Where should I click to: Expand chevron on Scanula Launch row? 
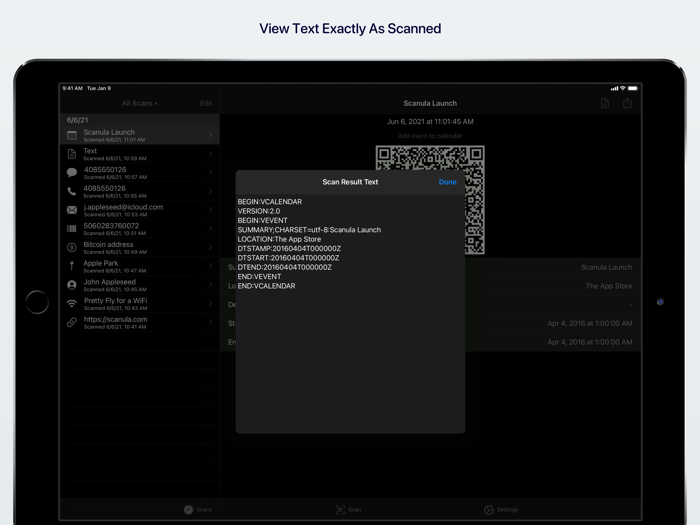(210, 135)
